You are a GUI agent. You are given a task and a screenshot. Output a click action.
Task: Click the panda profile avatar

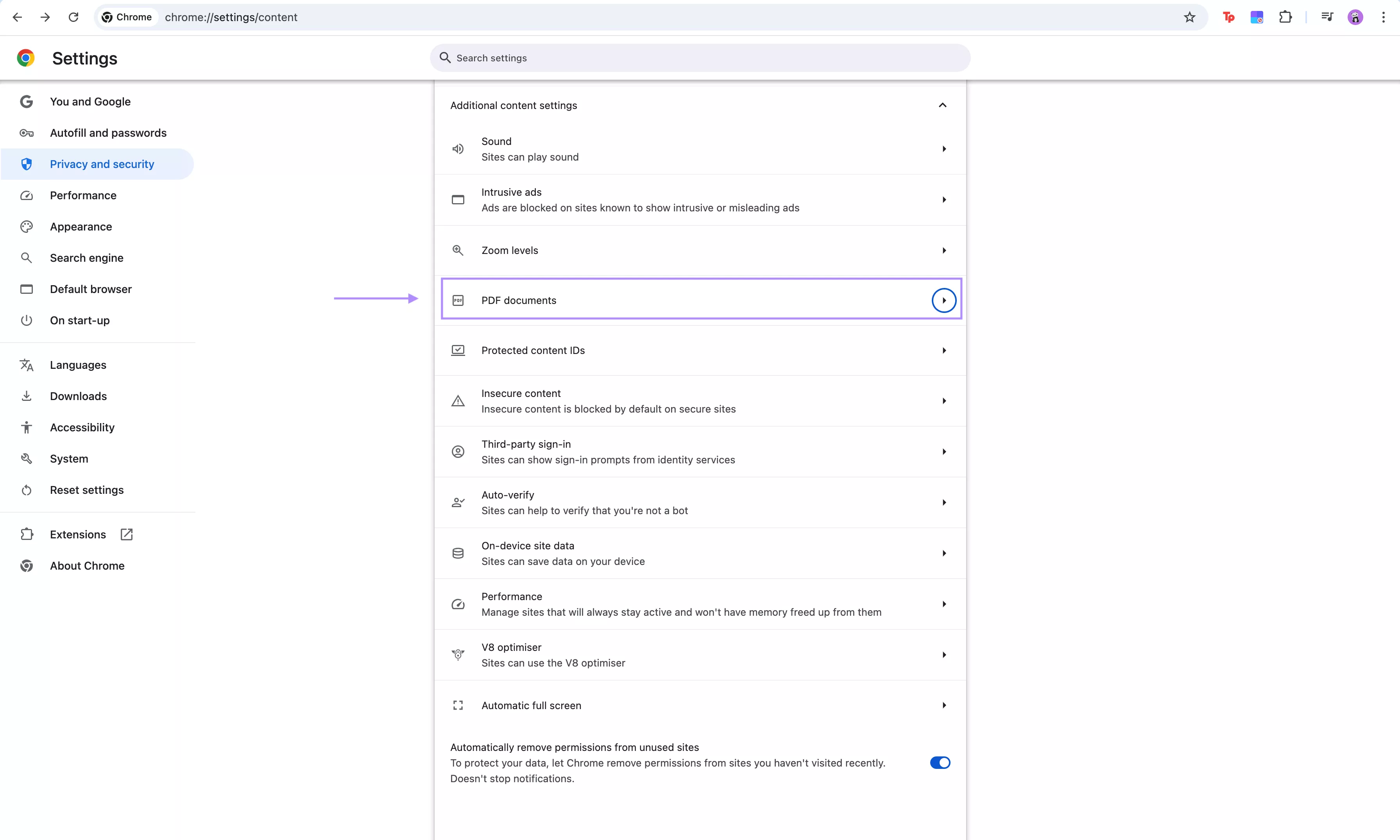point(1355,17)
